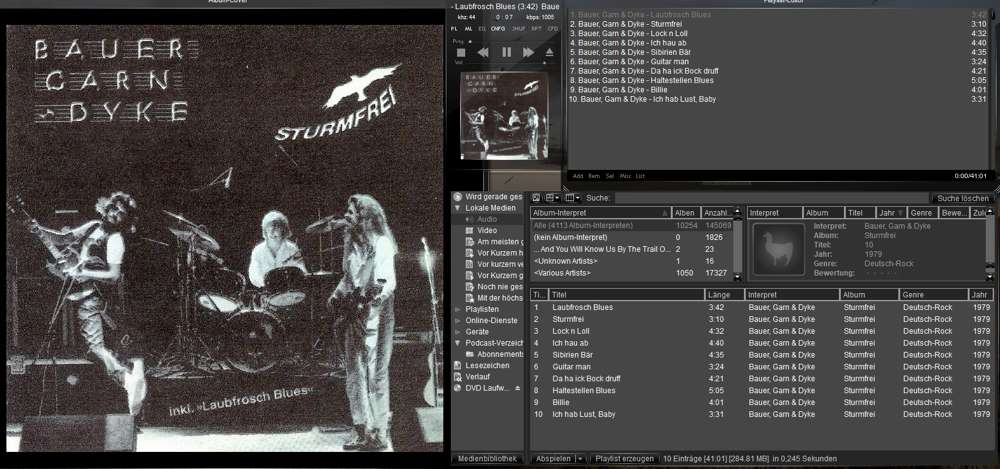Open the Lesezeichen bookmarks item

(x=487, y=365)
